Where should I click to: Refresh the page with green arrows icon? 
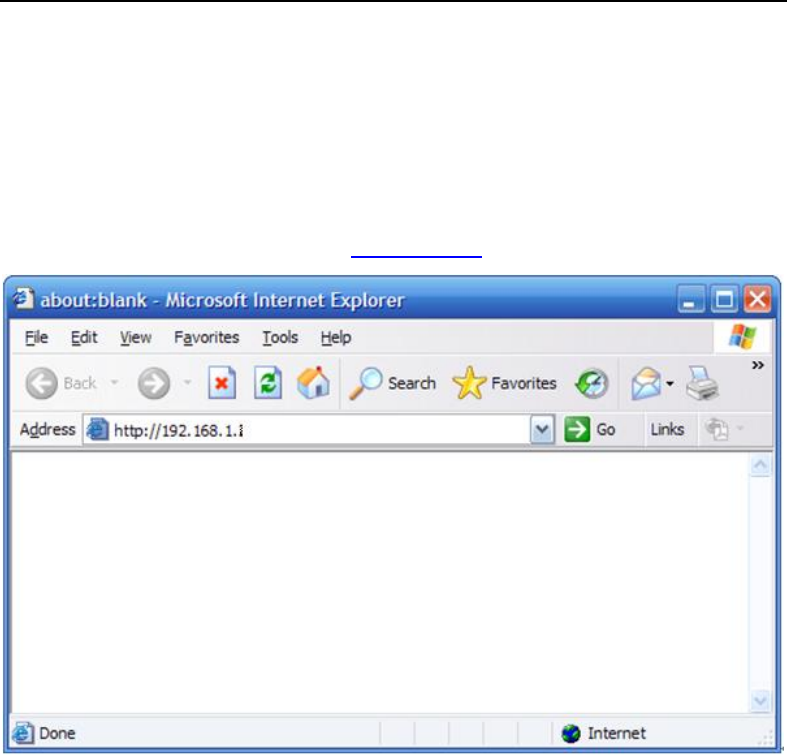click(268, 384)
